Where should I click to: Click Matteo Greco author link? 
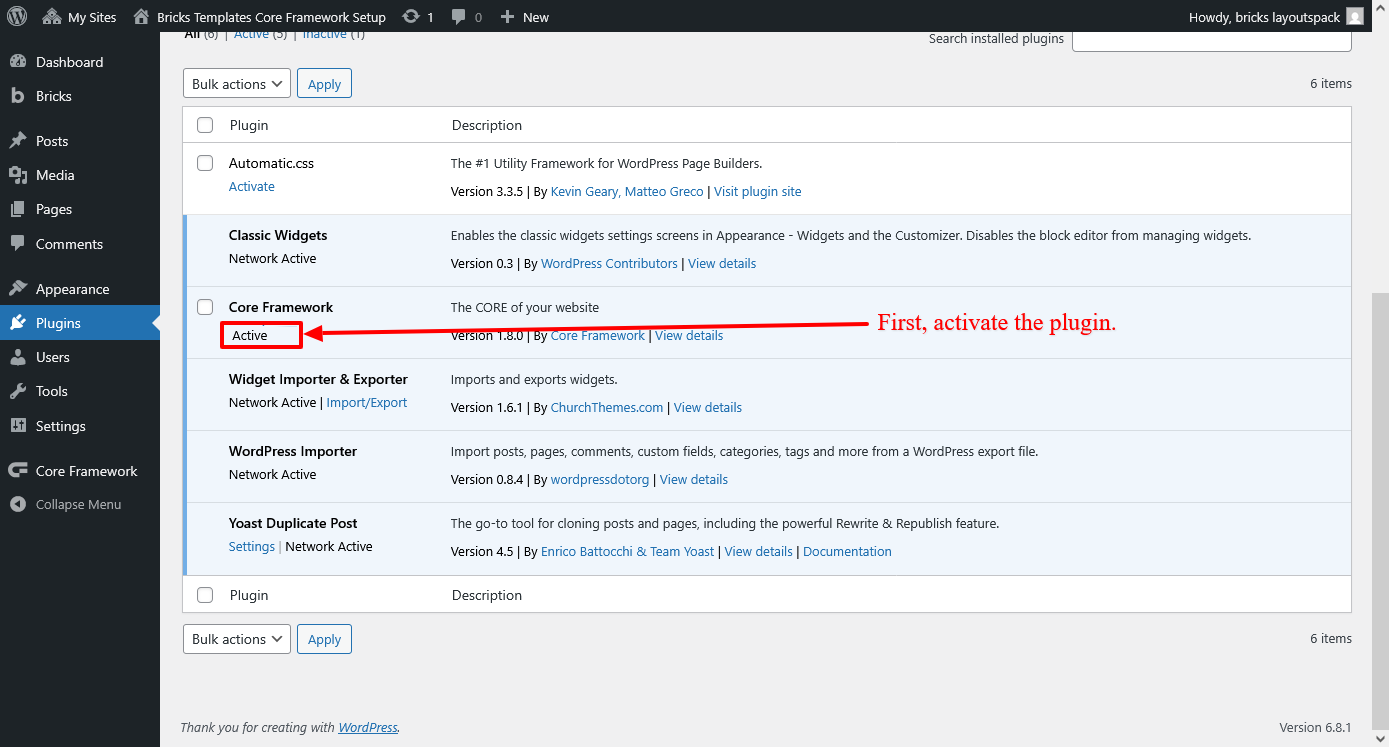pyautogui.click(x=664, y=192)
